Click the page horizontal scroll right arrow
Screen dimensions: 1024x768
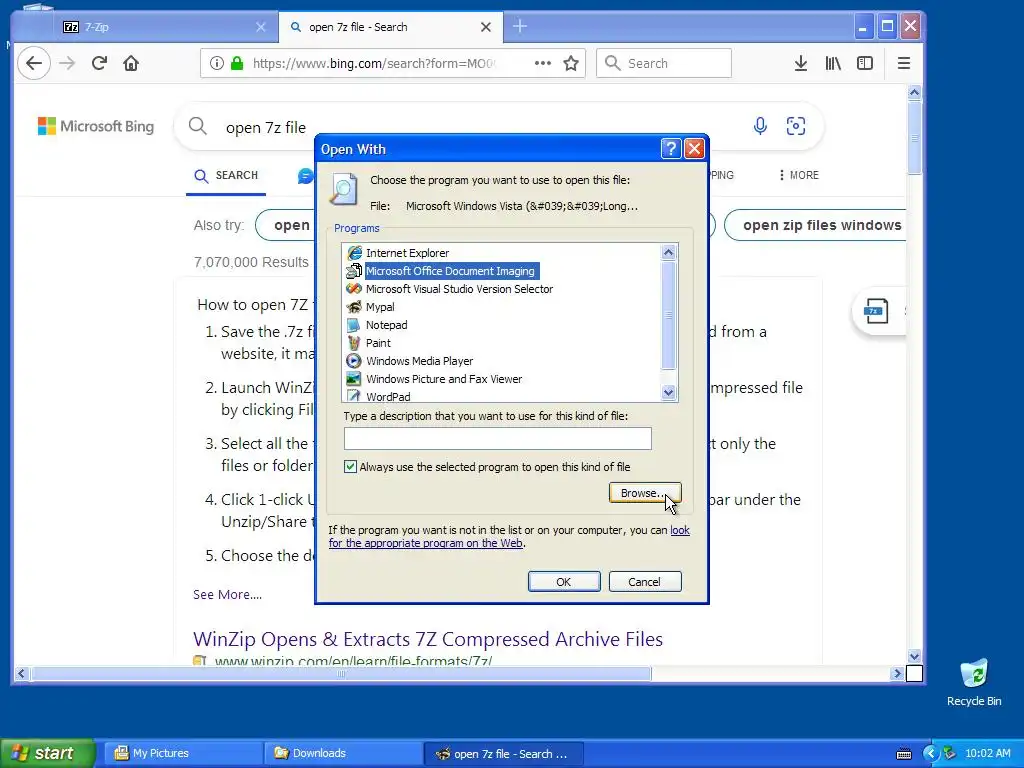tap(897, 673)
